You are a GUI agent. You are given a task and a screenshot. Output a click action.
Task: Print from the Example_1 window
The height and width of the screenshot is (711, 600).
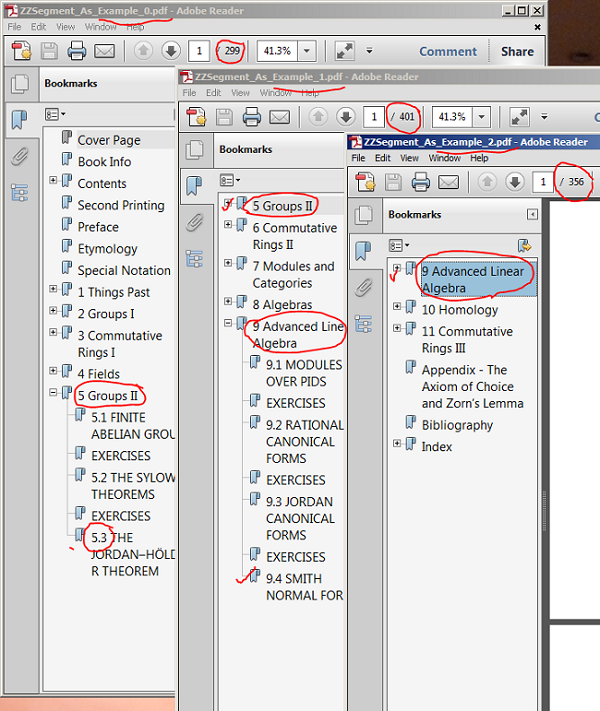coord(252,117)
